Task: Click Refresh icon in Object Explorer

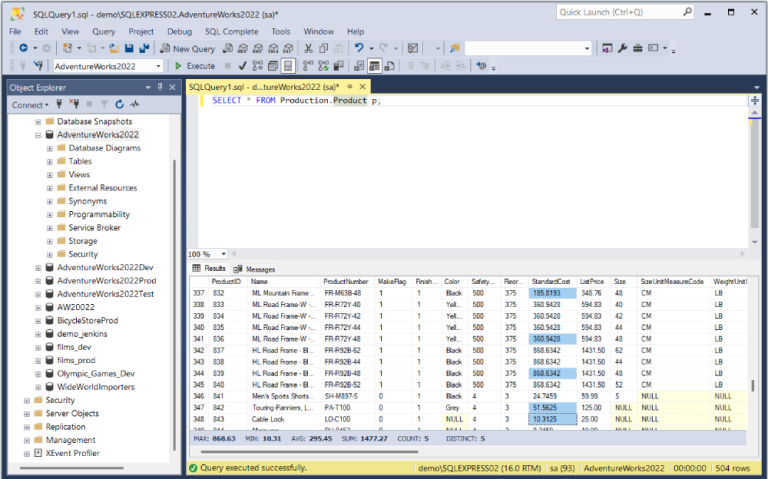Action: [120, 104]
